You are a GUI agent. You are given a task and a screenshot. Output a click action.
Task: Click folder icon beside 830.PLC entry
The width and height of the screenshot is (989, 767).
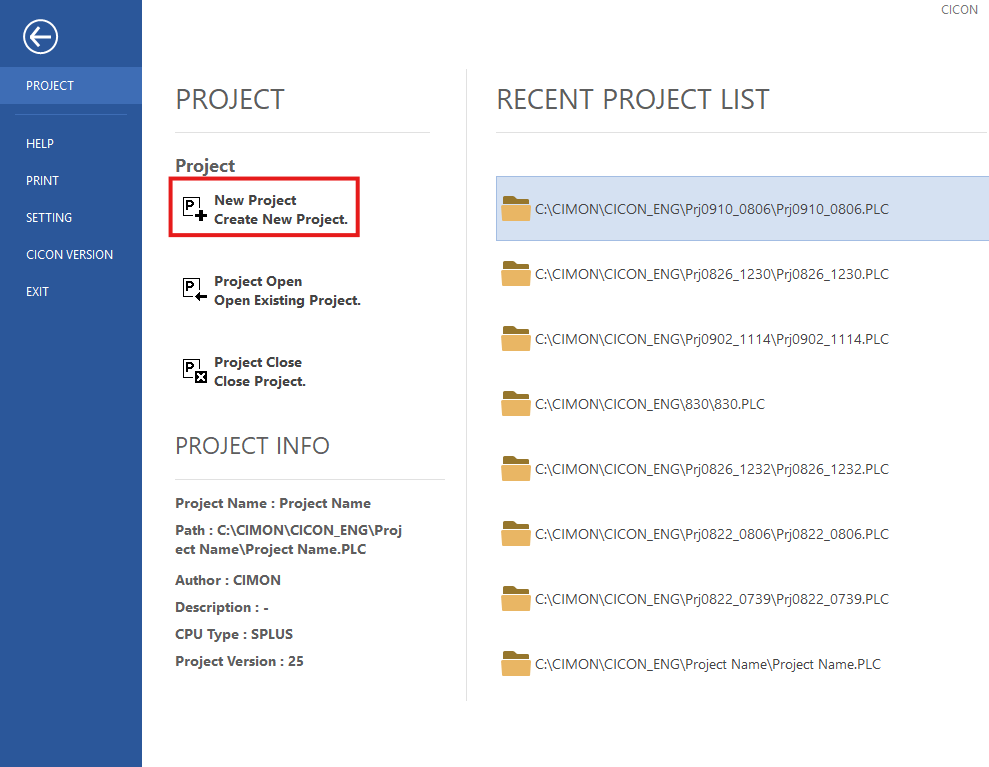(516, 404)
